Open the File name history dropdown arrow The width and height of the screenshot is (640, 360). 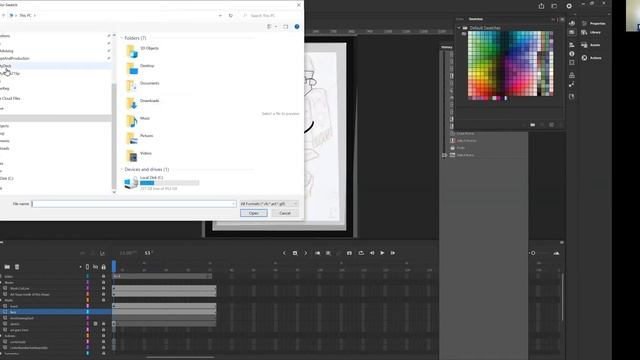coord(233,204)
